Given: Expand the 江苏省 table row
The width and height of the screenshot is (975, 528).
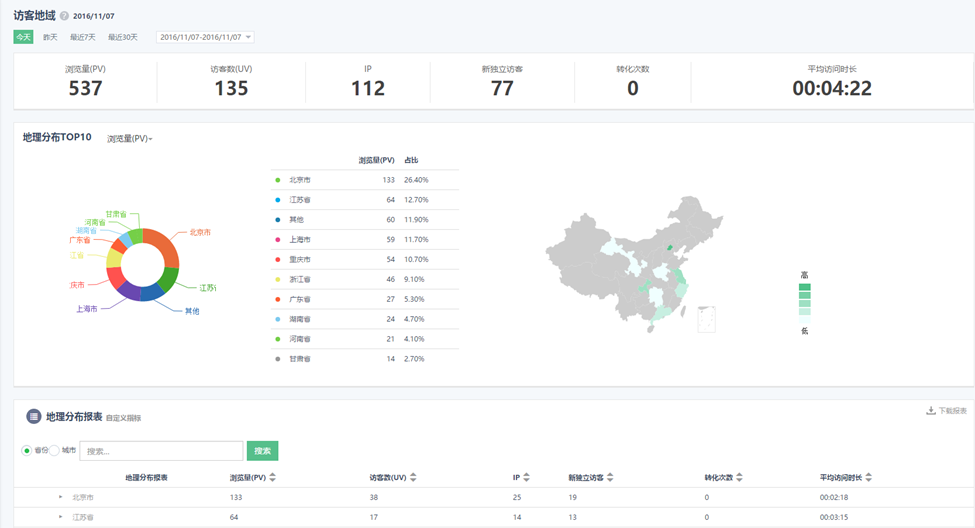Looking at the screenshot, I should 61,517.
